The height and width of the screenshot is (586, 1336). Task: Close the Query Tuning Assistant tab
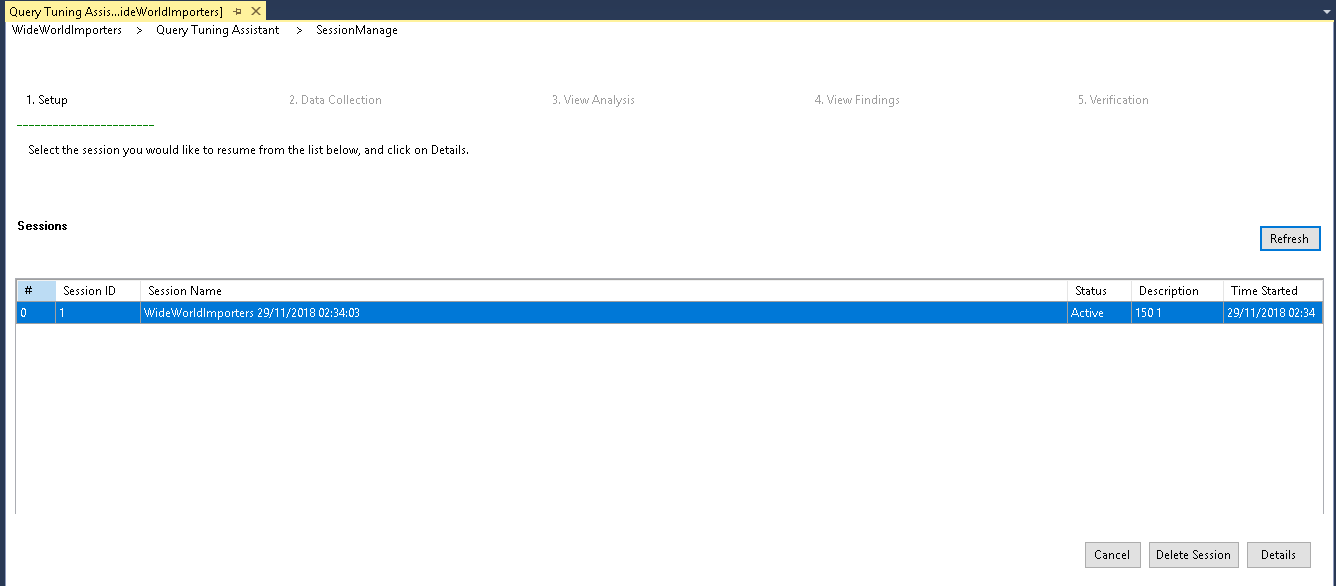coord(256,11)
